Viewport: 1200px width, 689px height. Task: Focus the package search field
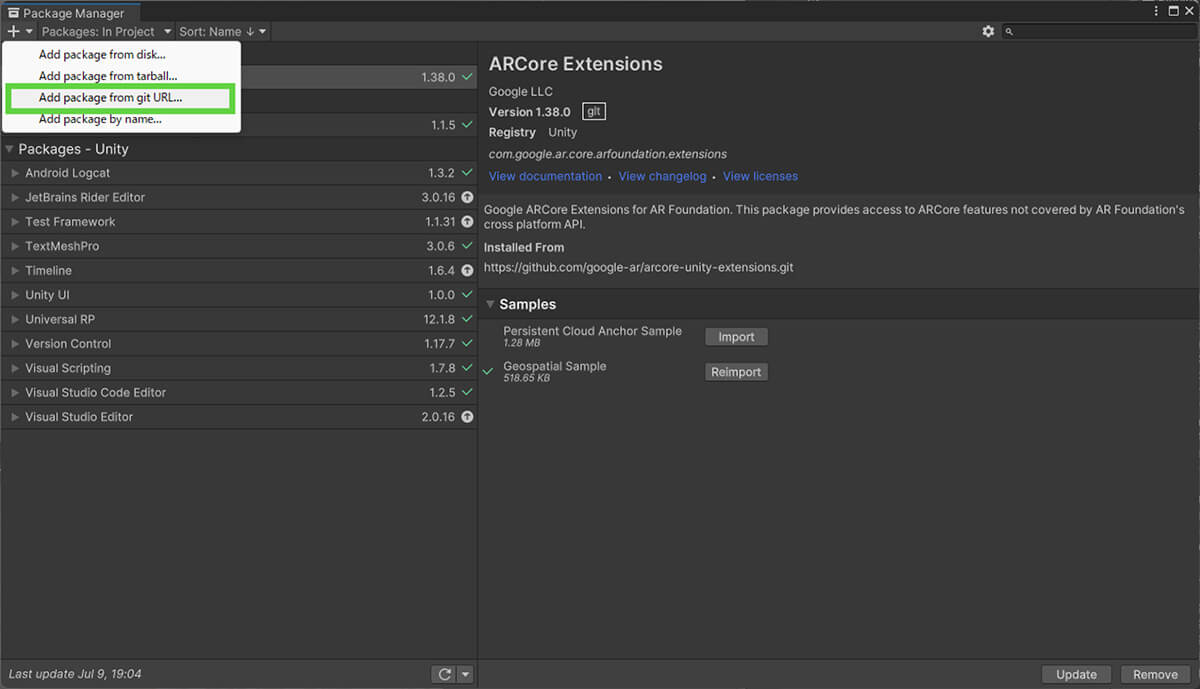click(1099, 32)
